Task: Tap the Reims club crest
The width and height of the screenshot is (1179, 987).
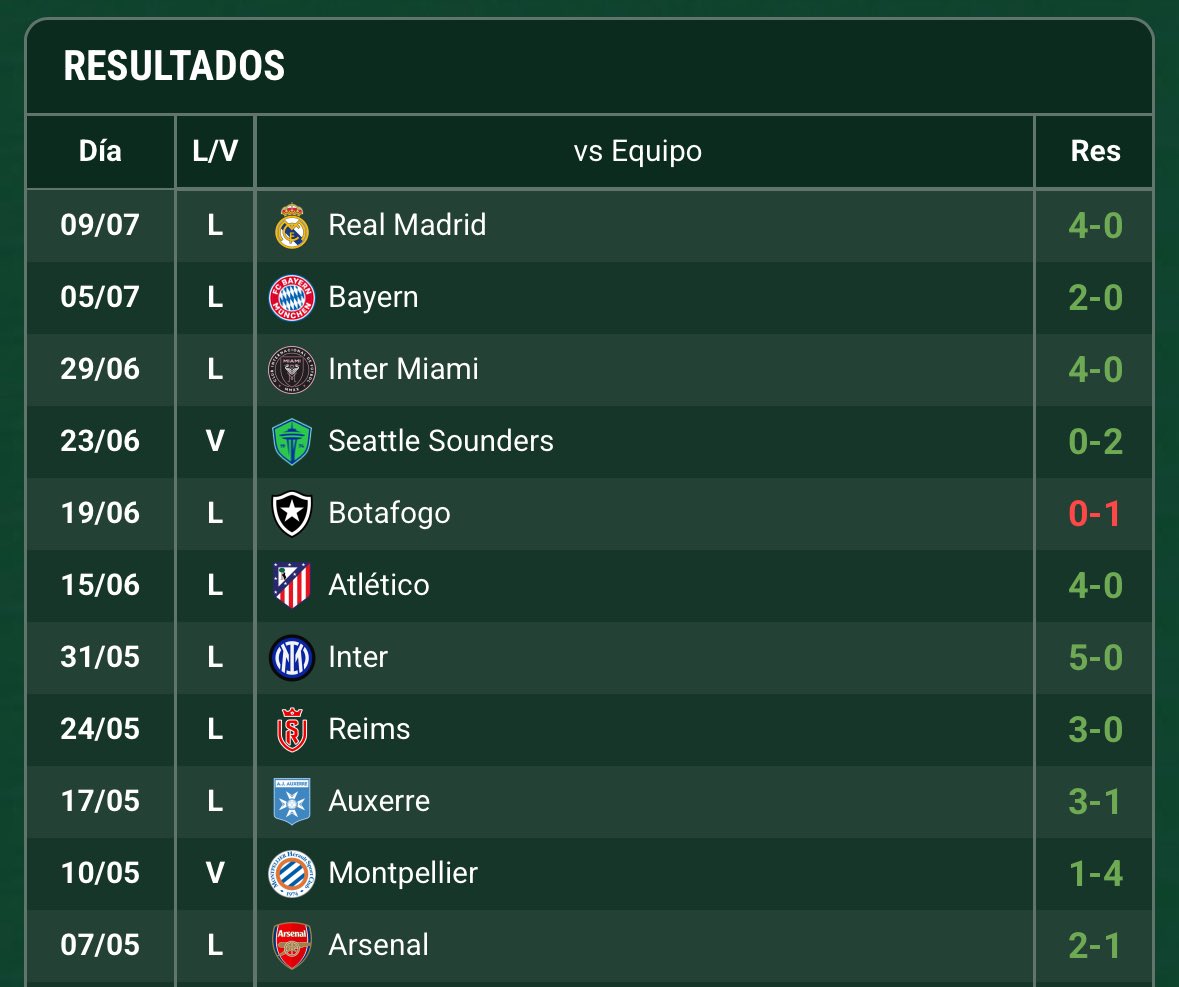Action: (x=292, y=730)
